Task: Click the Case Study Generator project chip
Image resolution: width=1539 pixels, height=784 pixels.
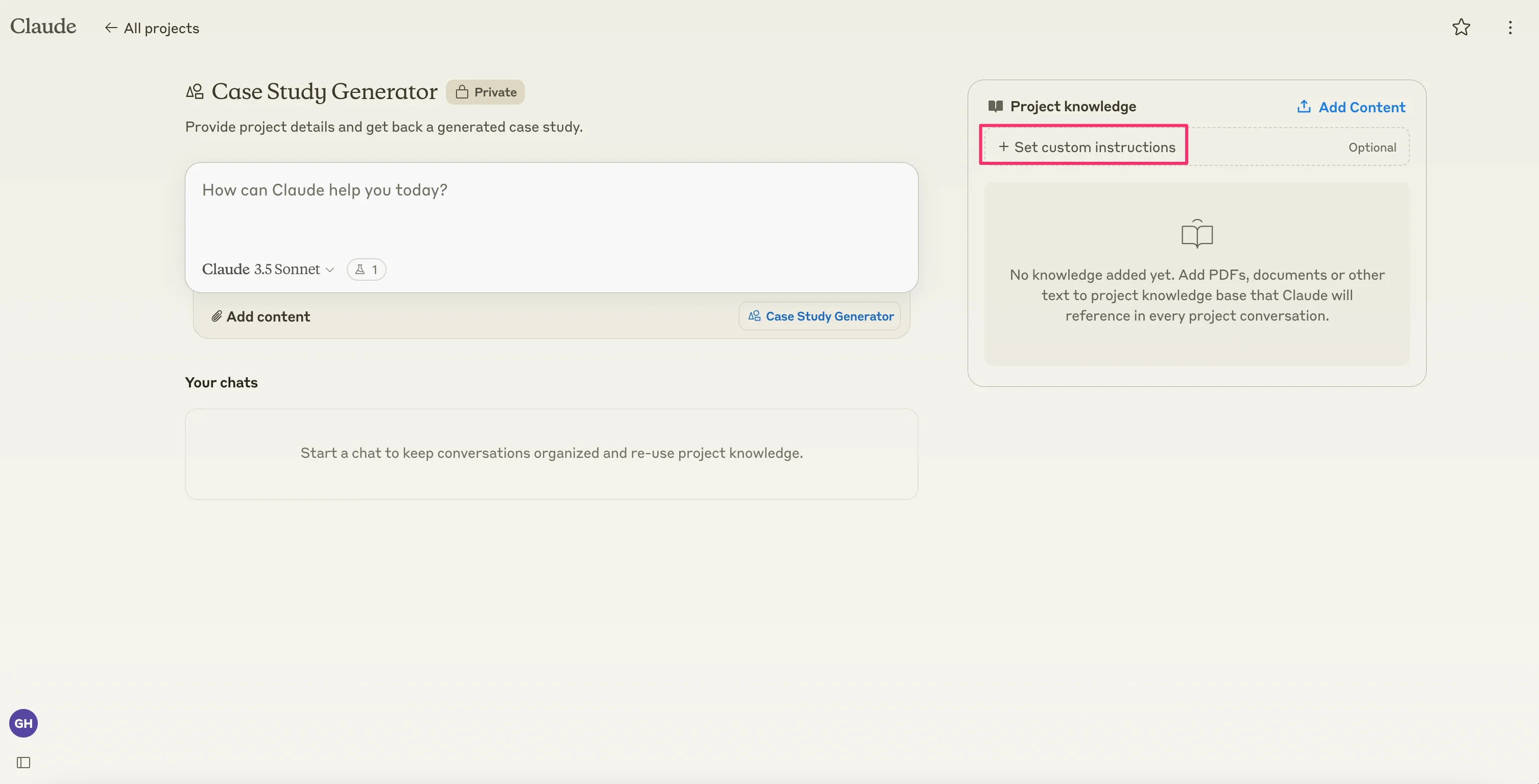Action: [820, 316]
